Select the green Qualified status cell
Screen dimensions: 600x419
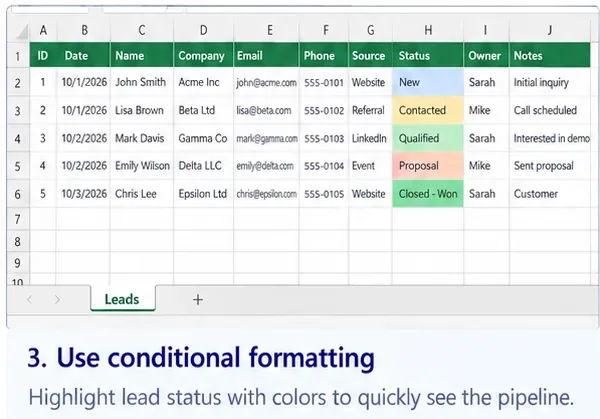point(428,138)
